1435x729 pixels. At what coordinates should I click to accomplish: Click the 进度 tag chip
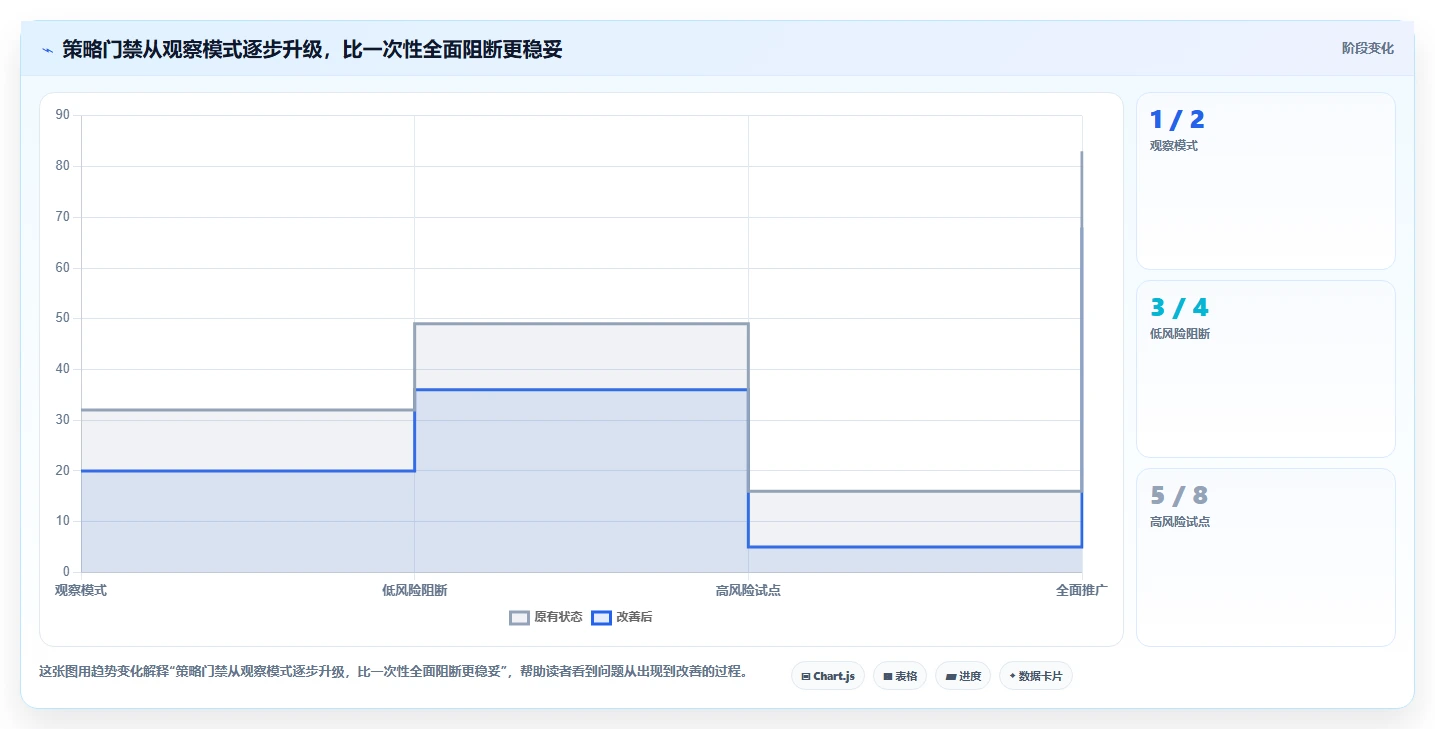point(963,676)
